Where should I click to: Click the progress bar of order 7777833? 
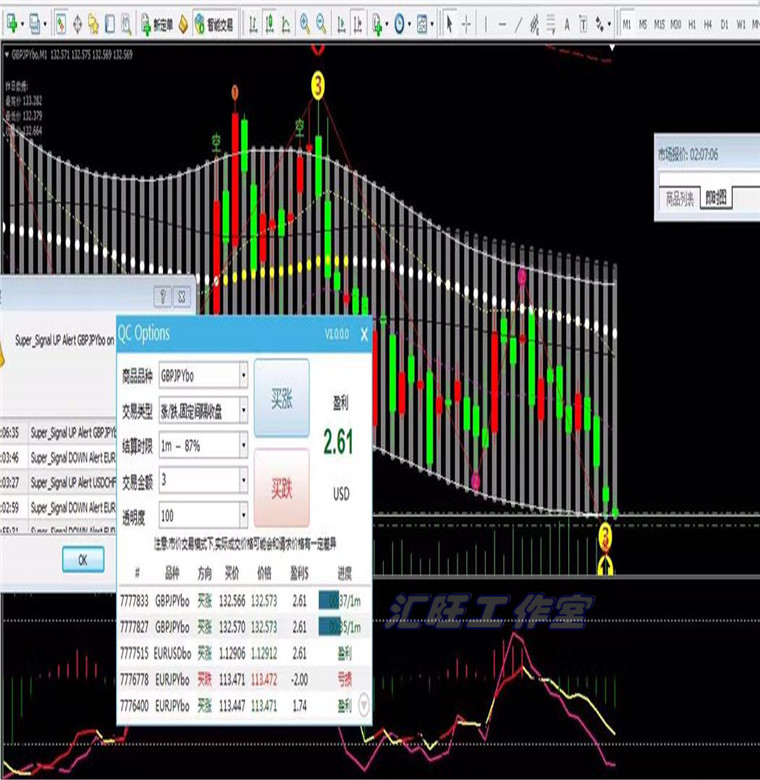[x=339, y=601]
